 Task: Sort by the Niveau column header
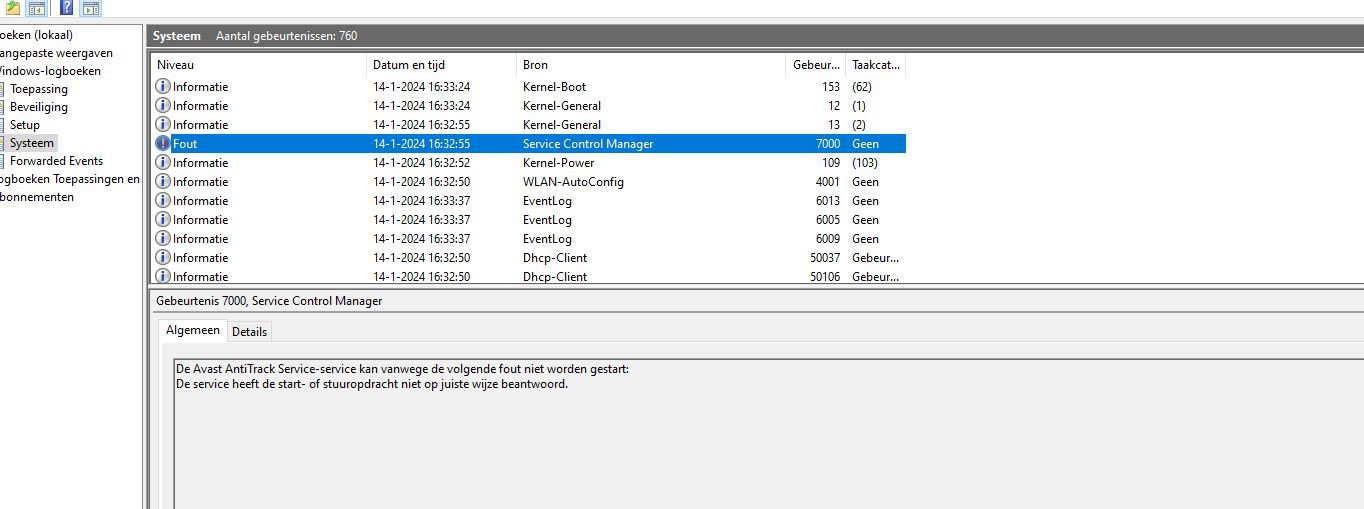coord(259,65)
